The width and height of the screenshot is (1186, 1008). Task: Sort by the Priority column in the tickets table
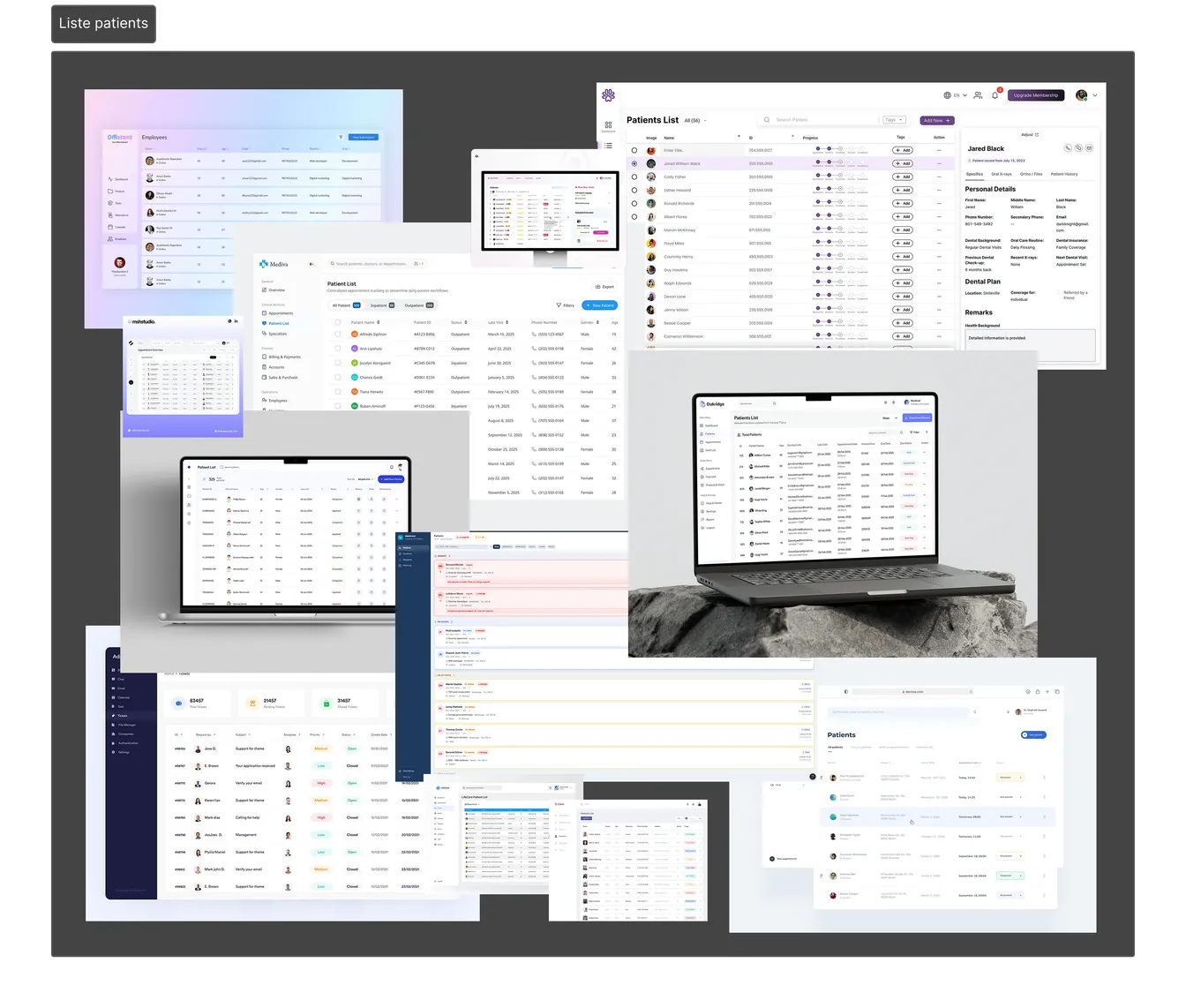click(316, 734)
